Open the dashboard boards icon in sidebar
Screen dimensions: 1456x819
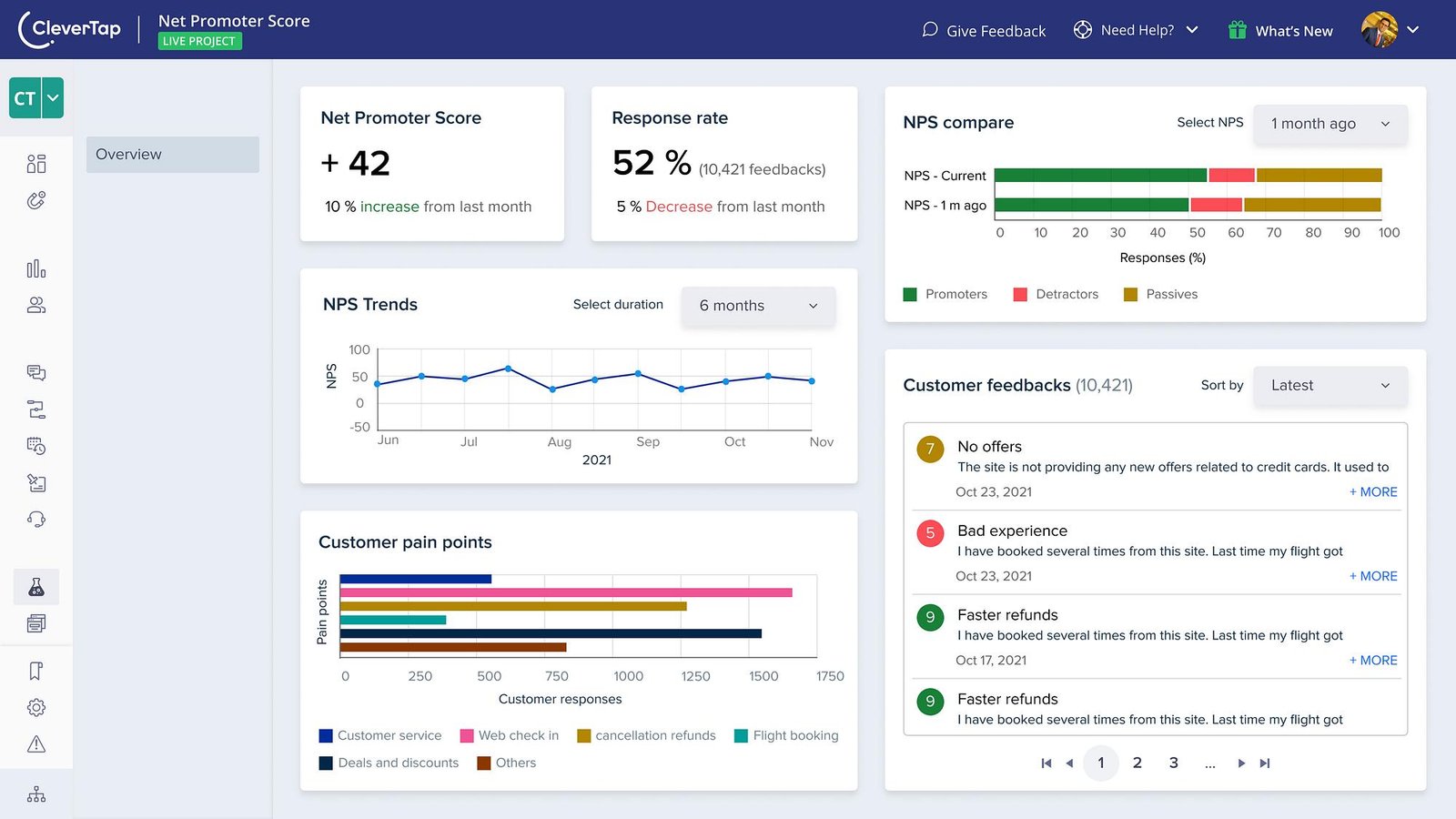(x=36, y=164)
